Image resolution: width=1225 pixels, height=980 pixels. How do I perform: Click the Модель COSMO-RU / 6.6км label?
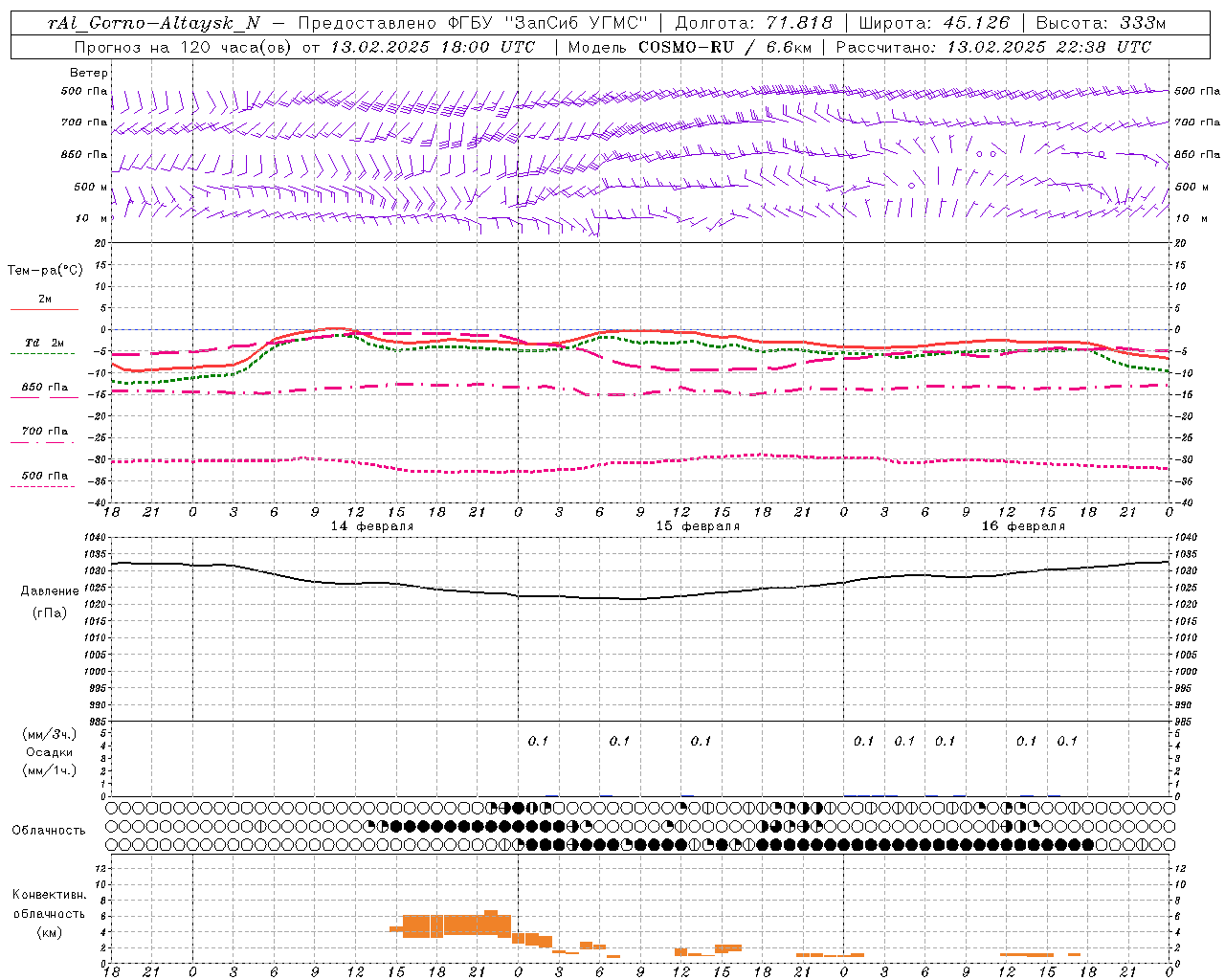(x=689, y=47)
